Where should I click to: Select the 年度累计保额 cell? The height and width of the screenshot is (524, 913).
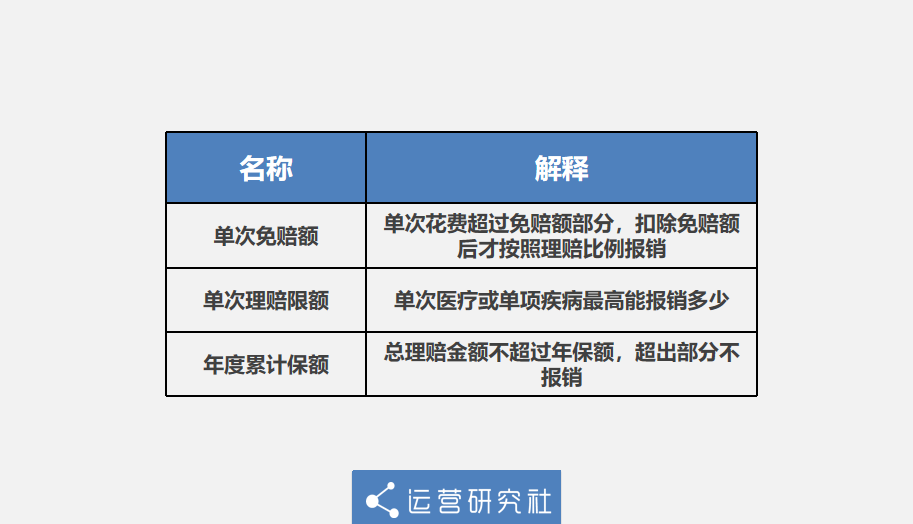pyautogui.click(x=266, y=364)
